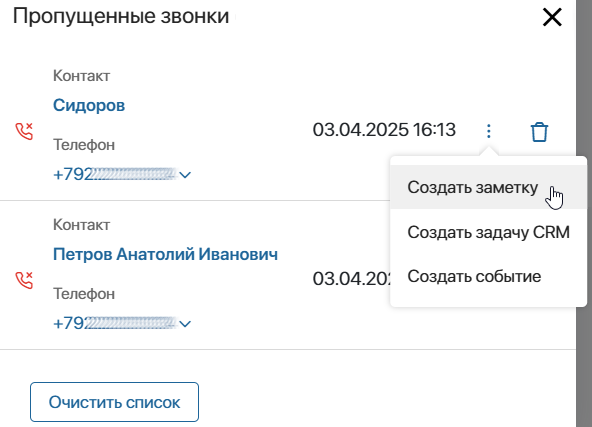592x427 pixels.
Task: Click the Телефон label under Сидоров
Action: click(x=84, y=145)
